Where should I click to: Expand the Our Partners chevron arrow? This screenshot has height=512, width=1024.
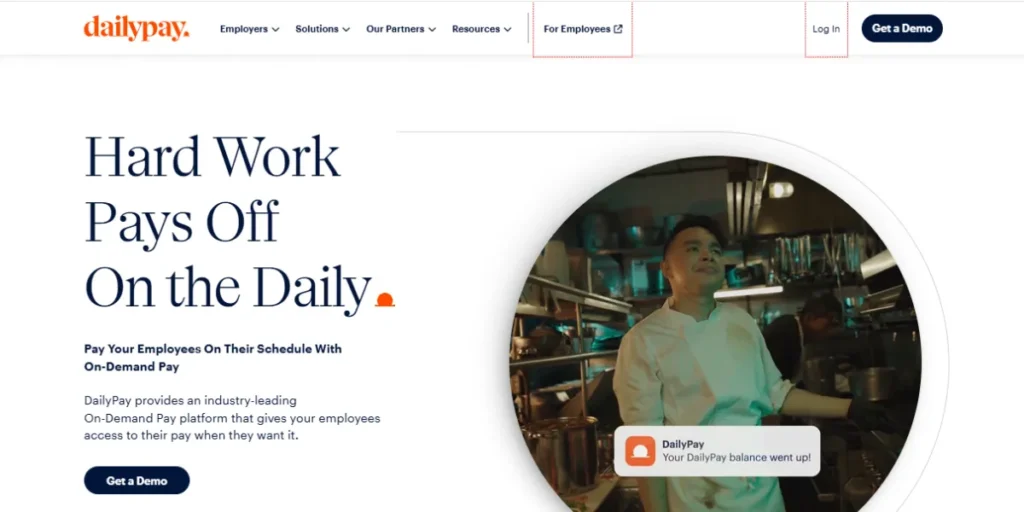click(x=432, y=29)
